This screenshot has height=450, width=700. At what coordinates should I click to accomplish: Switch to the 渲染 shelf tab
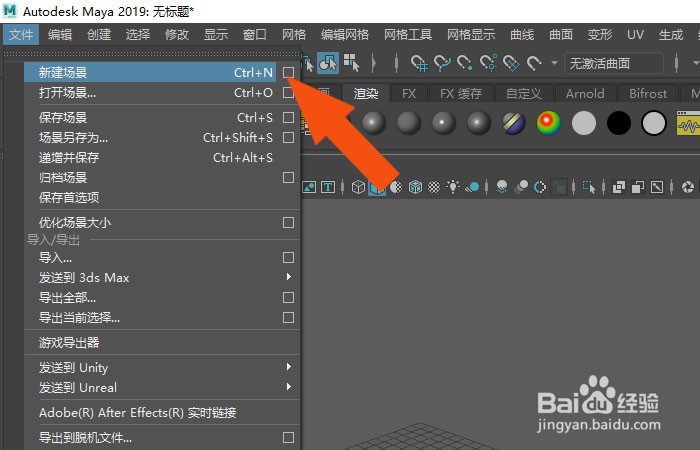(366, 93)
